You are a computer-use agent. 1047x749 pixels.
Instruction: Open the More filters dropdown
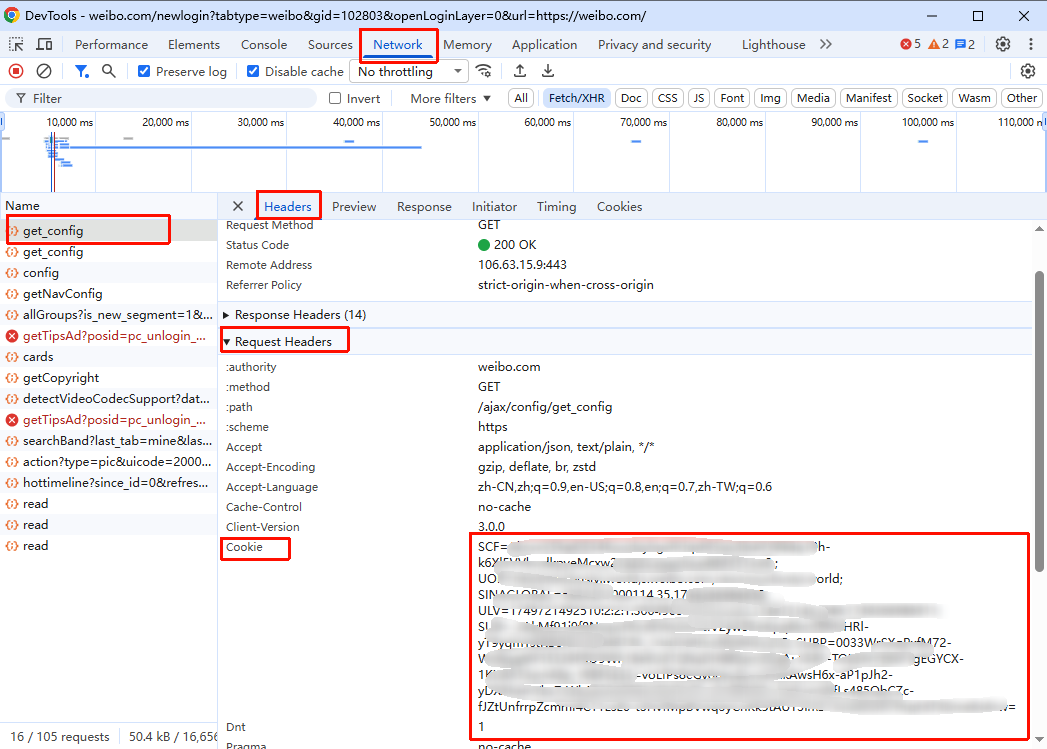coord(450,98)
